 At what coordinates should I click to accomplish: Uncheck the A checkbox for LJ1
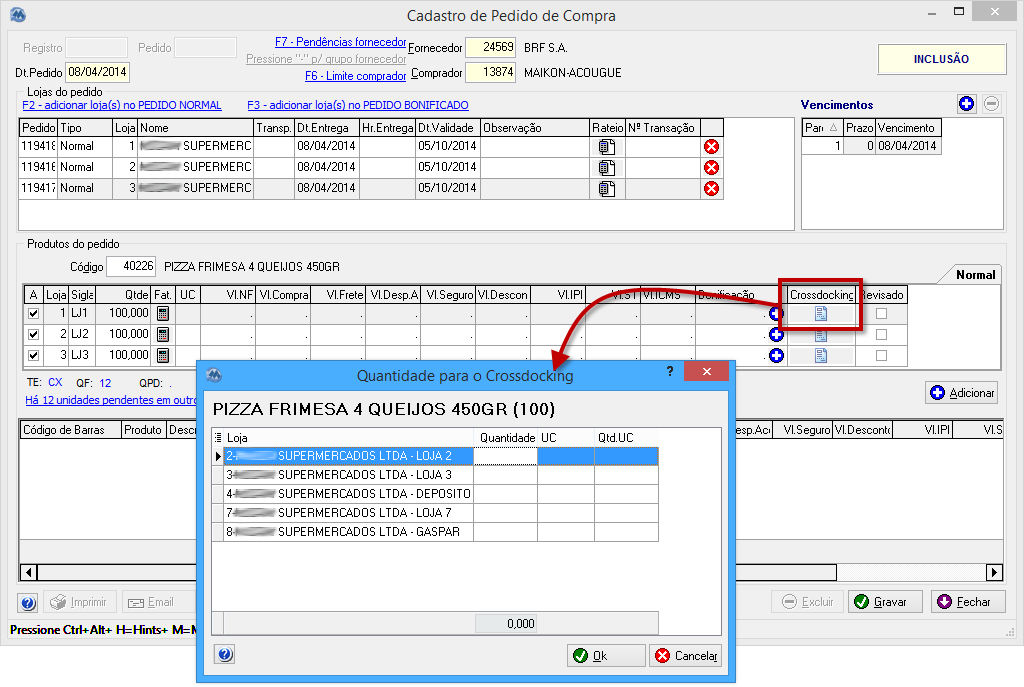pos(33,313)
